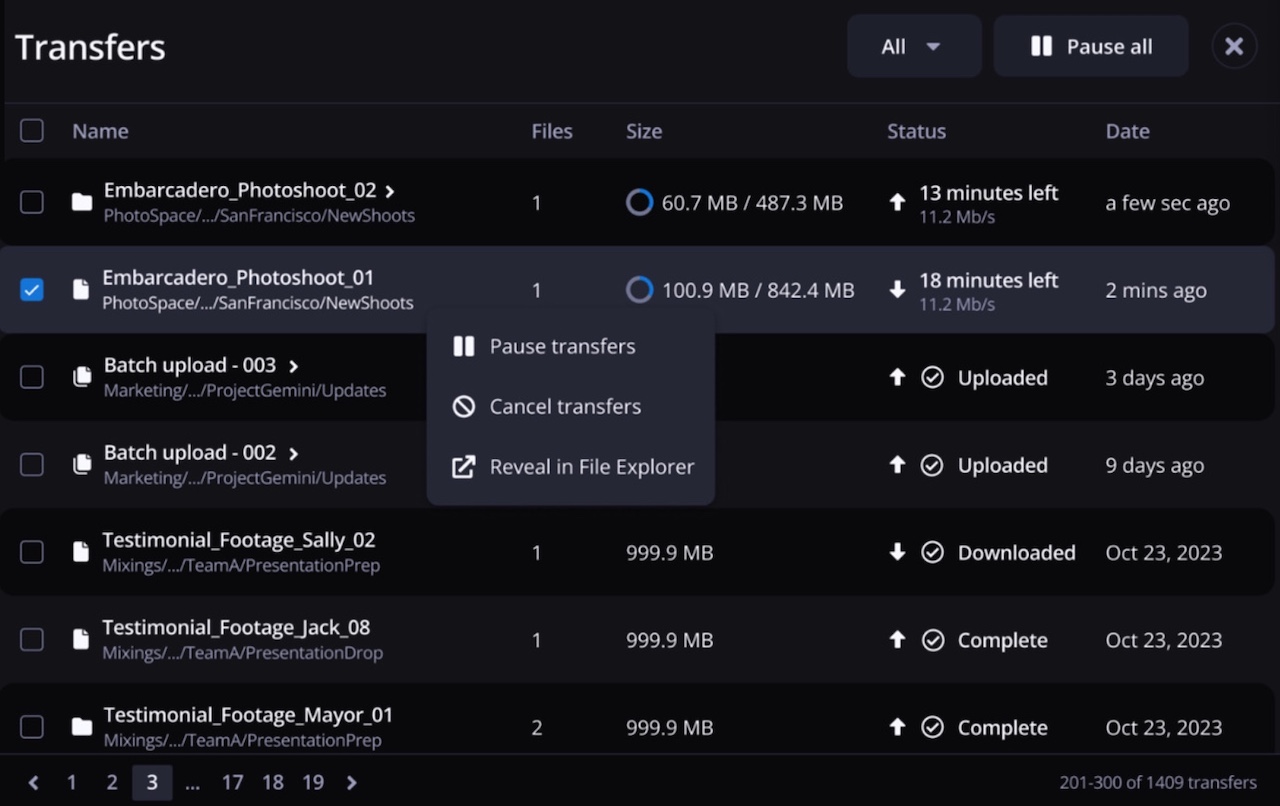Select Cancel transfers from context menu
Viewport: 1280px width, 806px height.
point(571,406)
